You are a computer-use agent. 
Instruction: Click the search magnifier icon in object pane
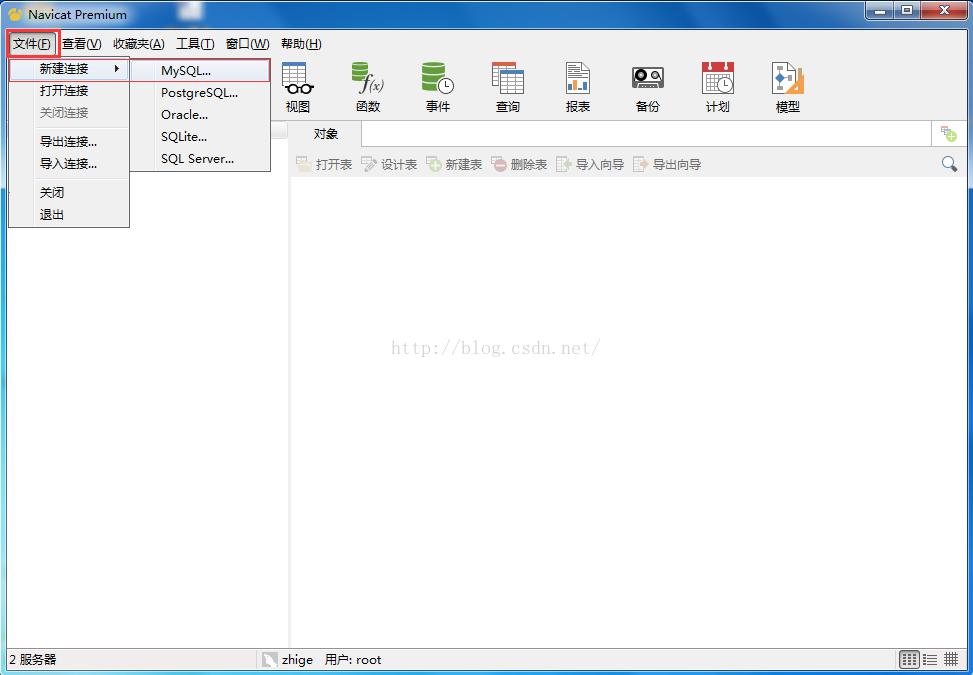(x=949, y=164)
